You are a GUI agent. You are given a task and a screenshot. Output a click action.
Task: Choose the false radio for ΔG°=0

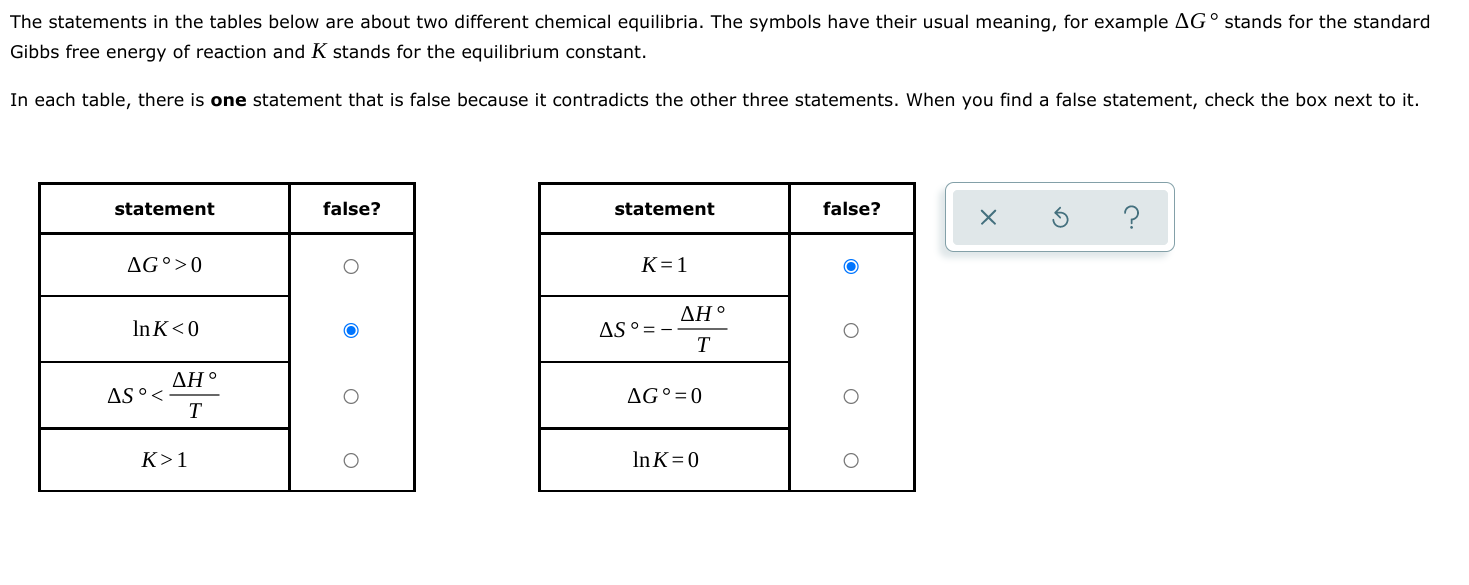pos(850,397)
